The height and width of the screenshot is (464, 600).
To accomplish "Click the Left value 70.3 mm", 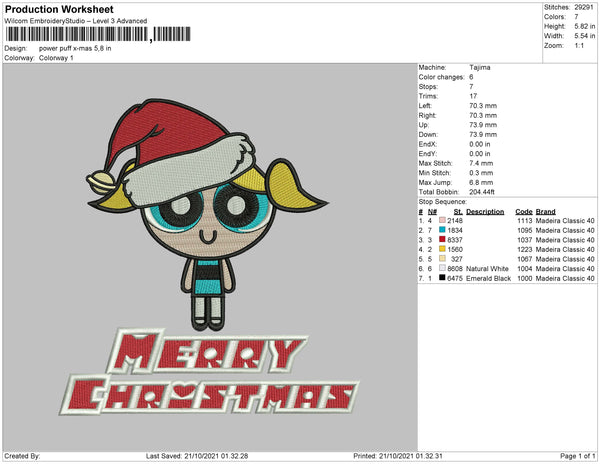I will (483, 106).
